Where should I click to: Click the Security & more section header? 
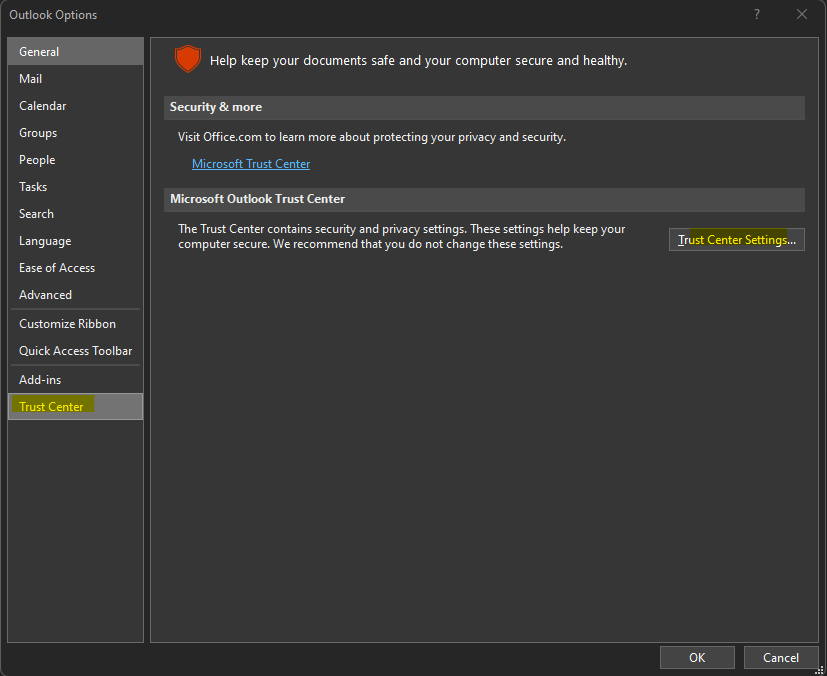click(484, 108)
